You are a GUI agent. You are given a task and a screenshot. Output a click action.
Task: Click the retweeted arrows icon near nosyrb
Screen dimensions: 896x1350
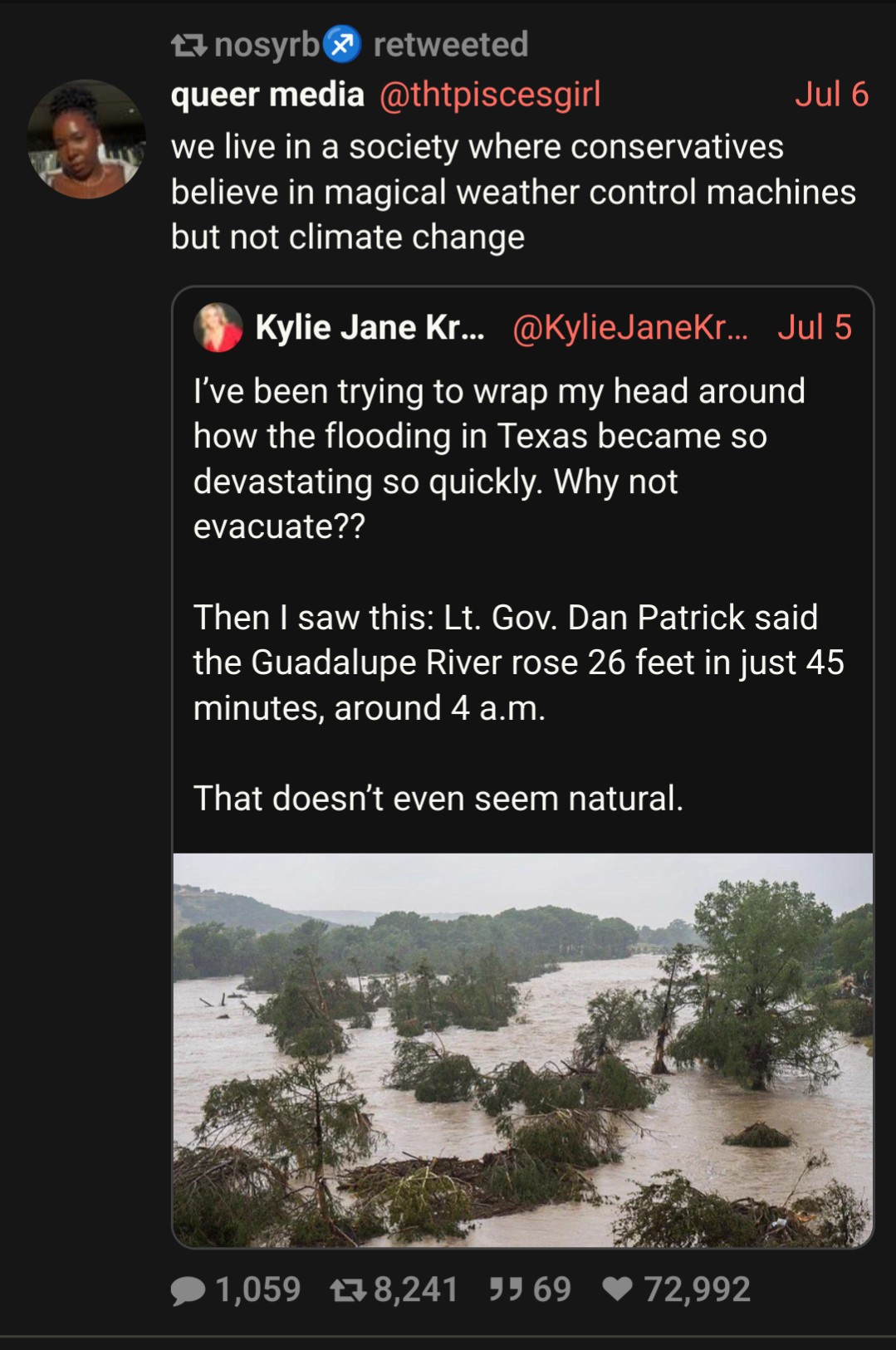click(189, 45)
